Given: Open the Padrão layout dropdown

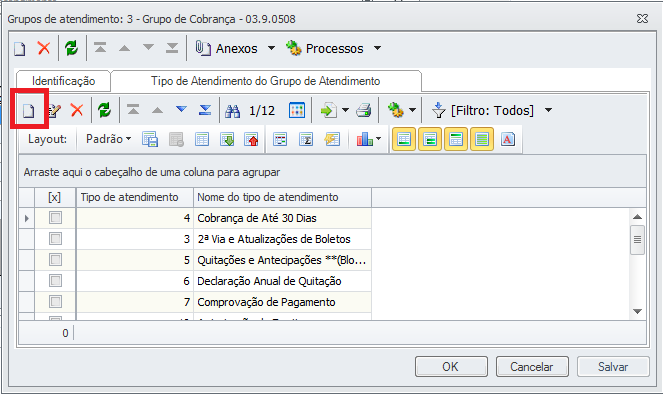Looking at the screenshot, I should 108,139.
